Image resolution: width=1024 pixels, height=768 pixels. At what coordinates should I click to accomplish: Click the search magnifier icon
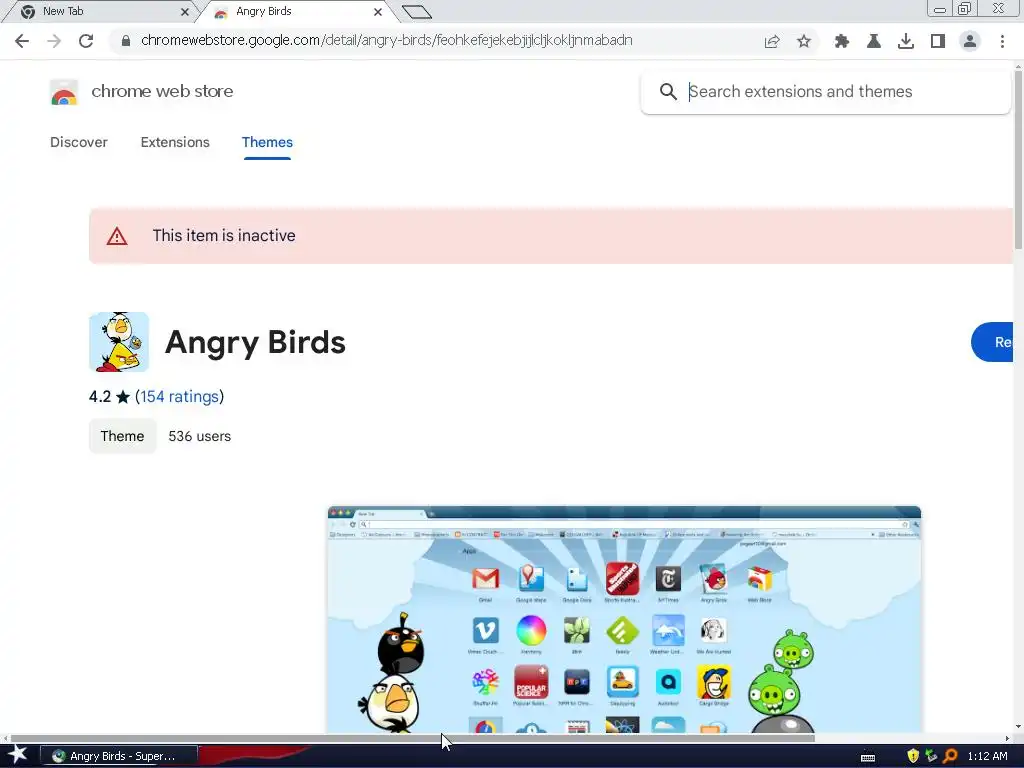[x=668, y=91]
